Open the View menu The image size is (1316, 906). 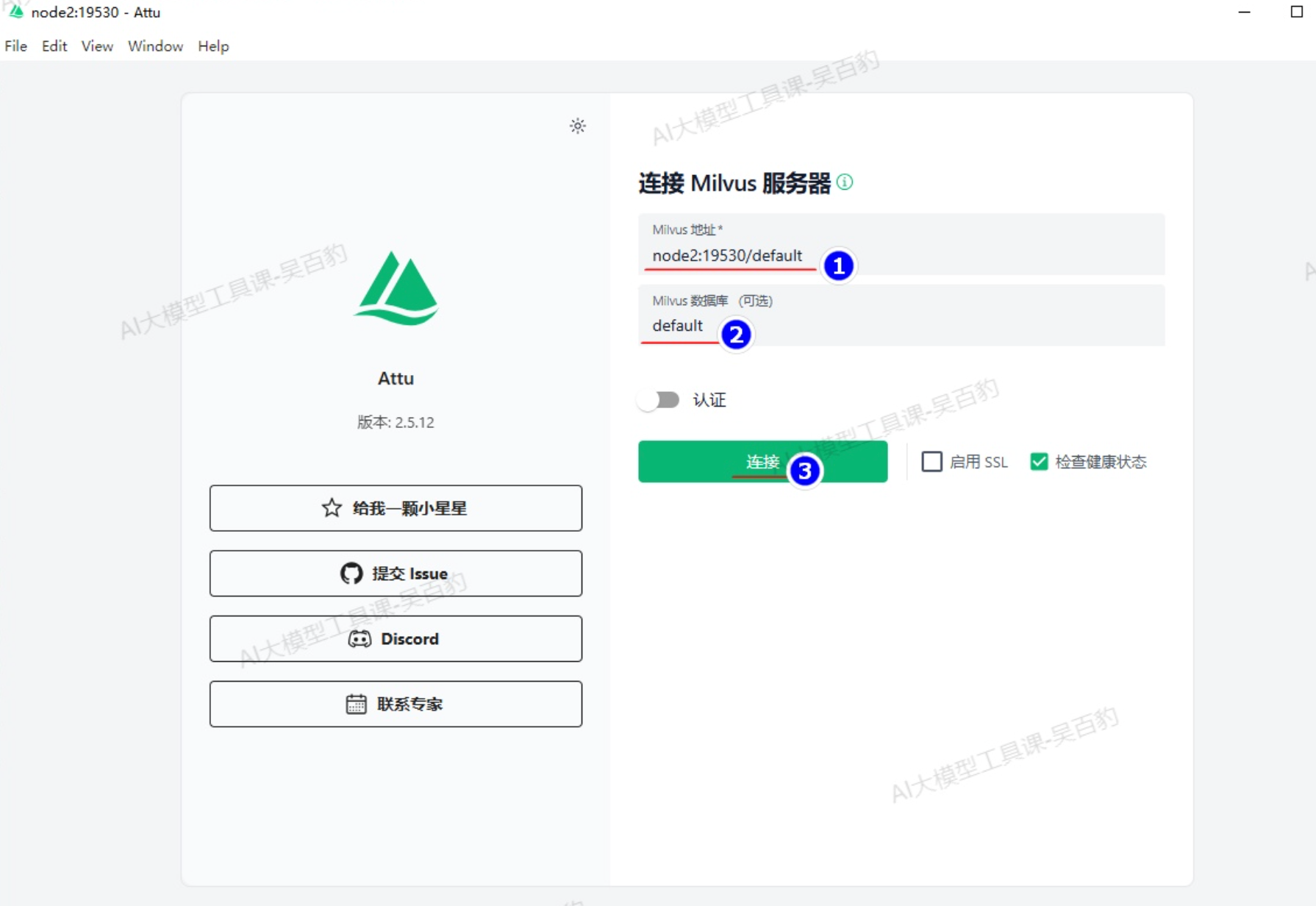pos(97,46)
